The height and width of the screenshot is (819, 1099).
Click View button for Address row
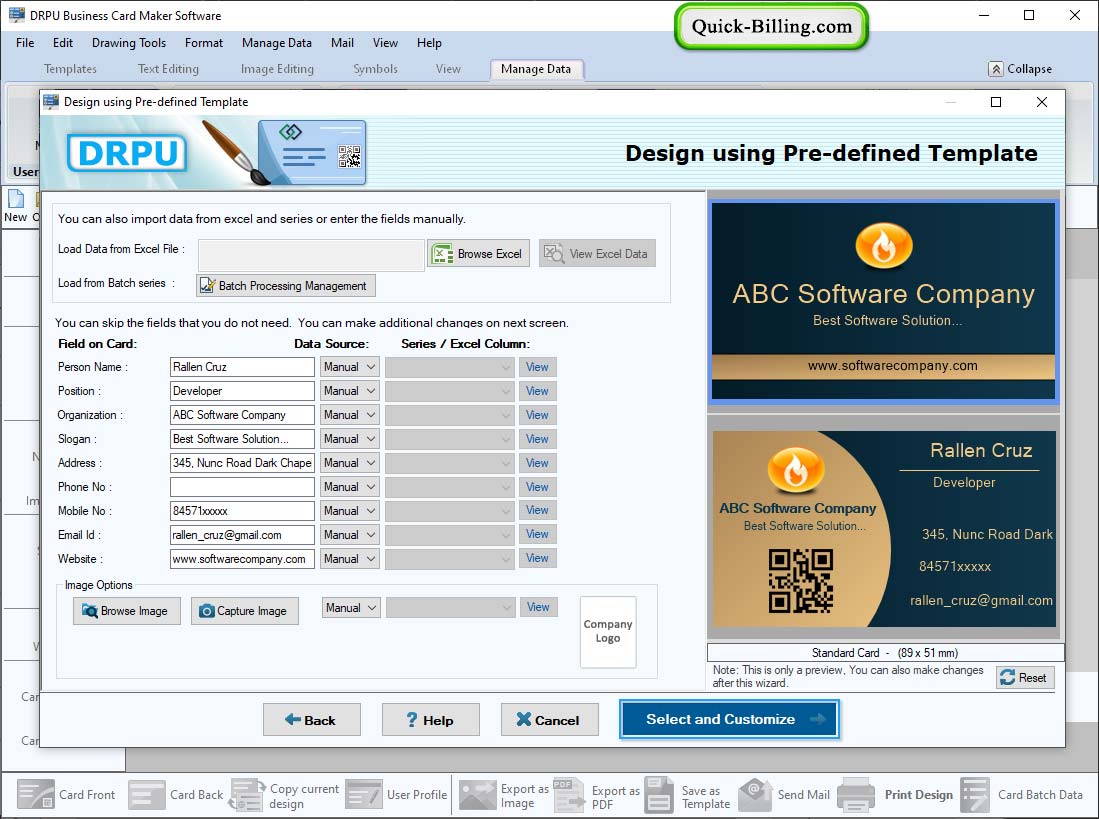tap(538, 463)
